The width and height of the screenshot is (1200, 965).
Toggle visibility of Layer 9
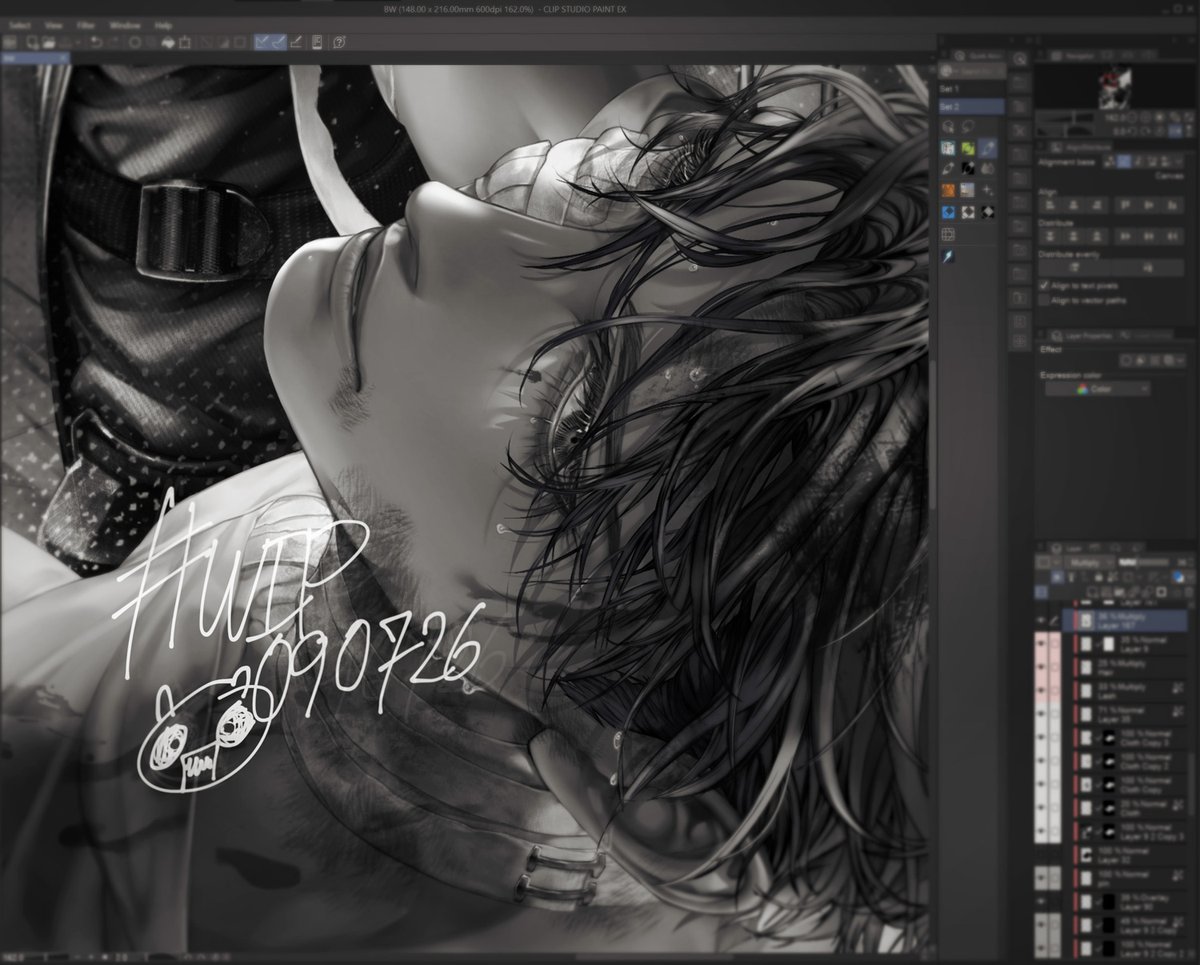tap(1041, 644)
